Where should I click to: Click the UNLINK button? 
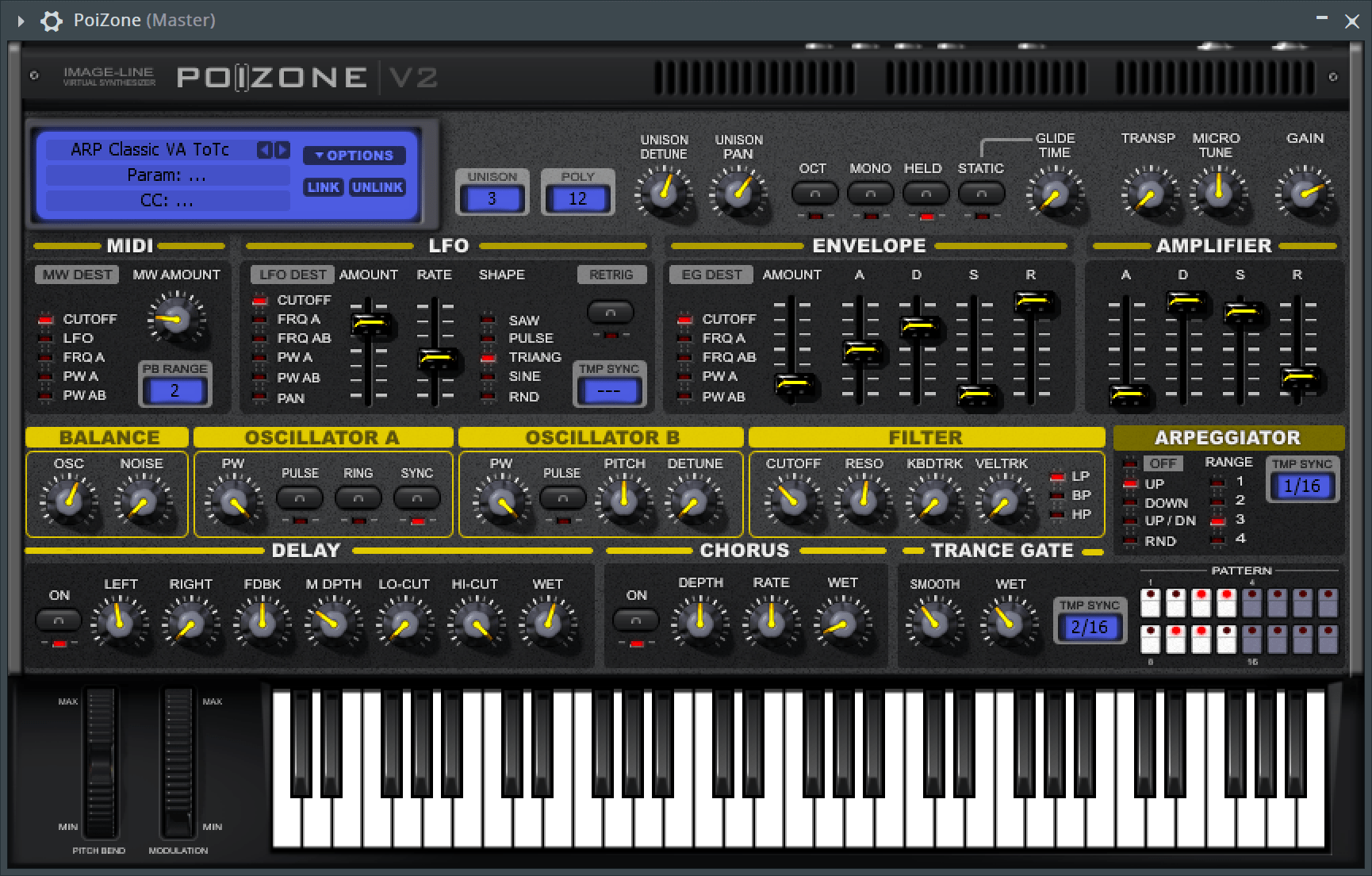(x=377, y=187)
